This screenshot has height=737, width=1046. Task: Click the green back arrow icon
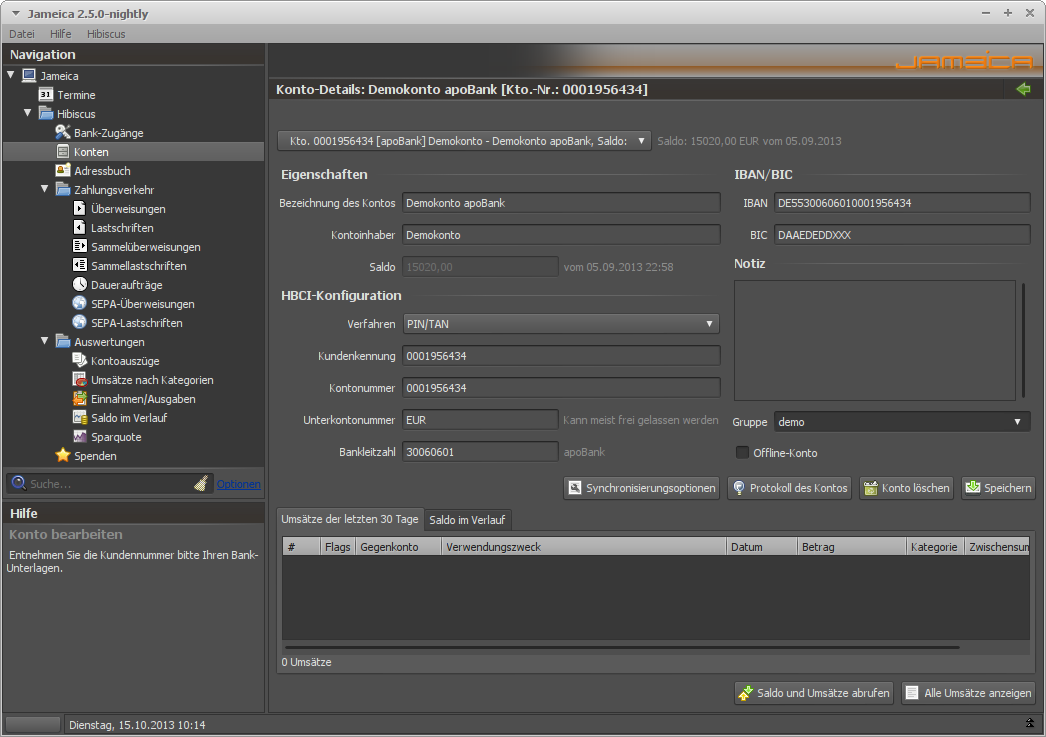tap(1023, 89)
